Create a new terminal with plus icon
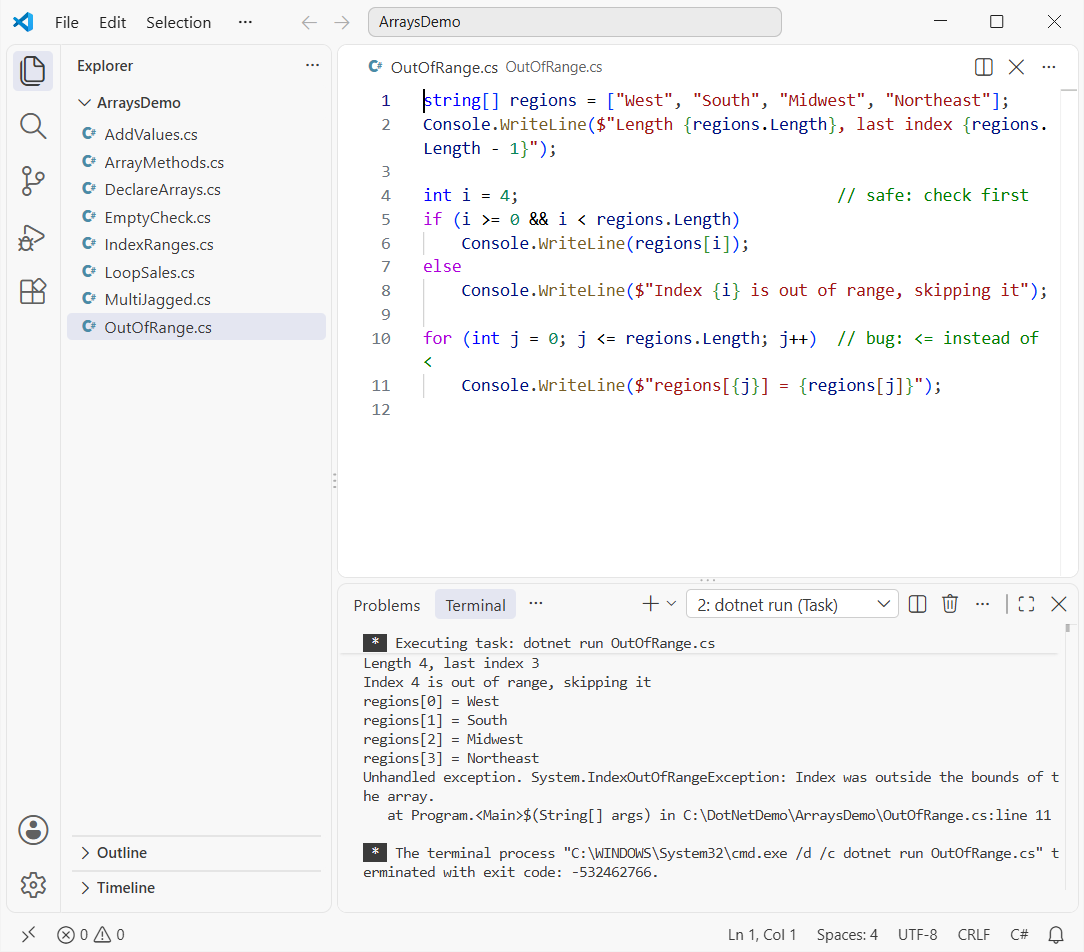The width and height of the screenshot is (1084, 952). 650,604
